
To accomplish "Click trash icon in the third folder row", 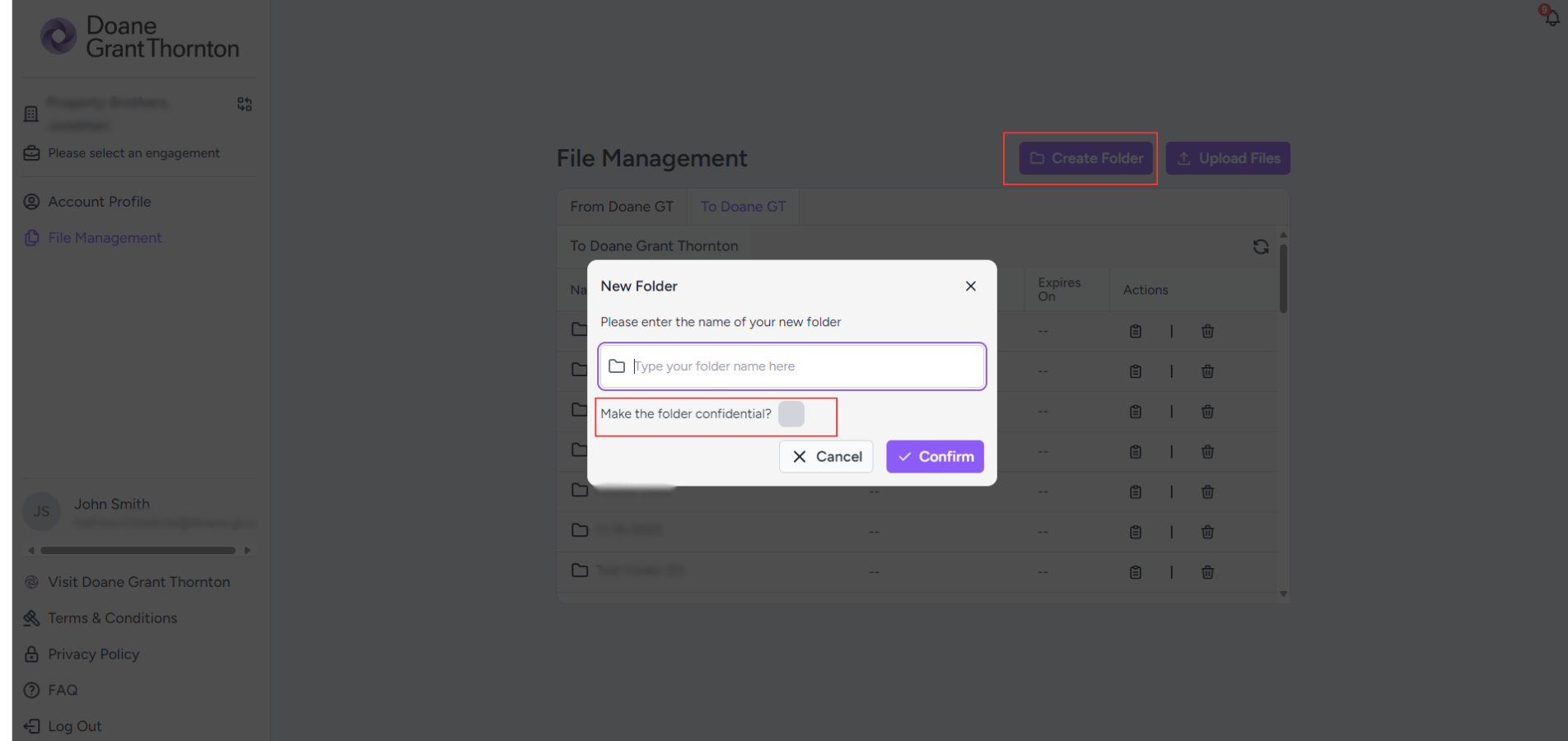I will pos(1207,412).
